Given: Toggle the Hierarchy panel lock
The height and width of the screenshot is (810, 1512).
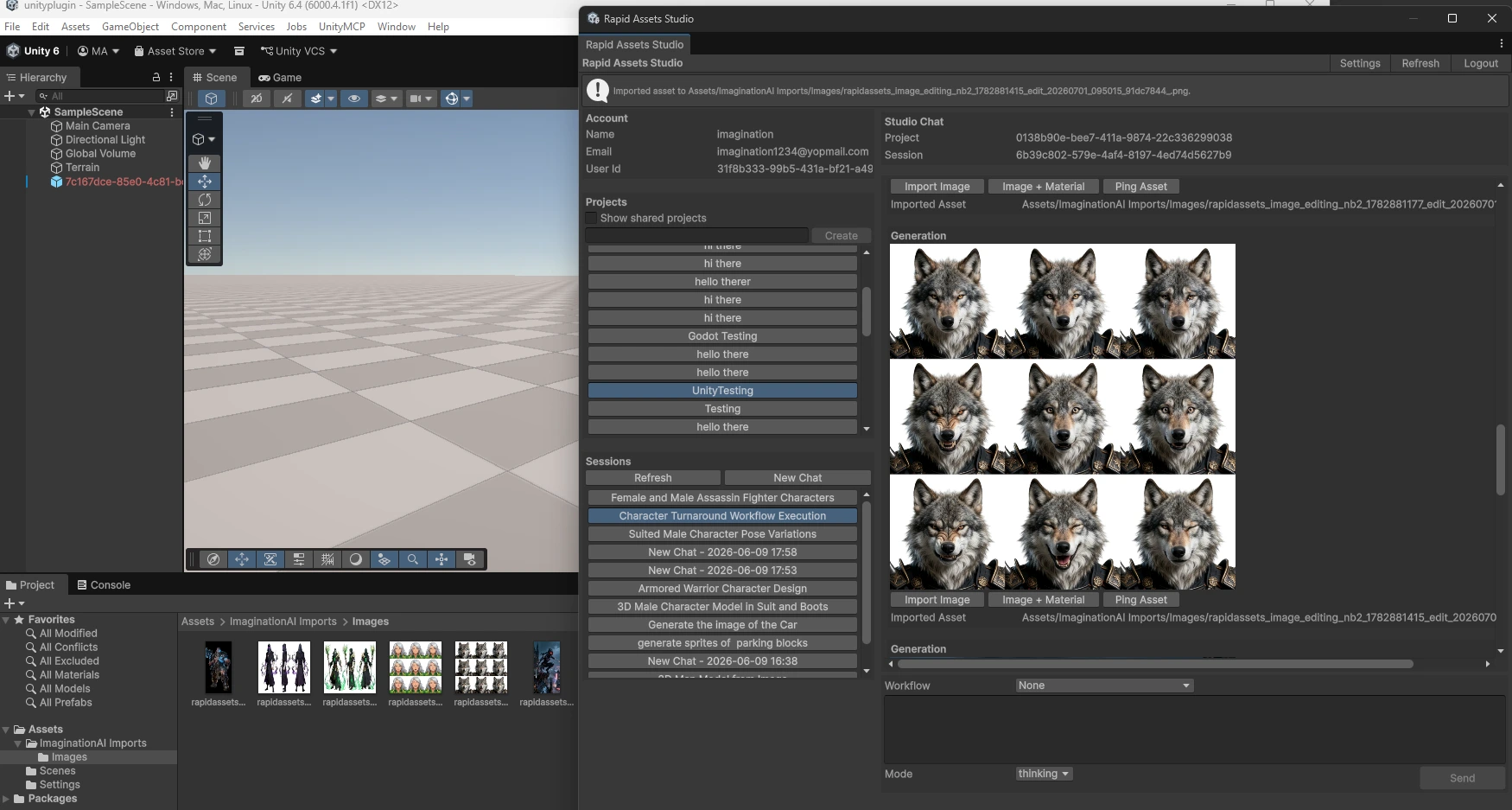Looking at the screenshot, I should coord(156,77).
